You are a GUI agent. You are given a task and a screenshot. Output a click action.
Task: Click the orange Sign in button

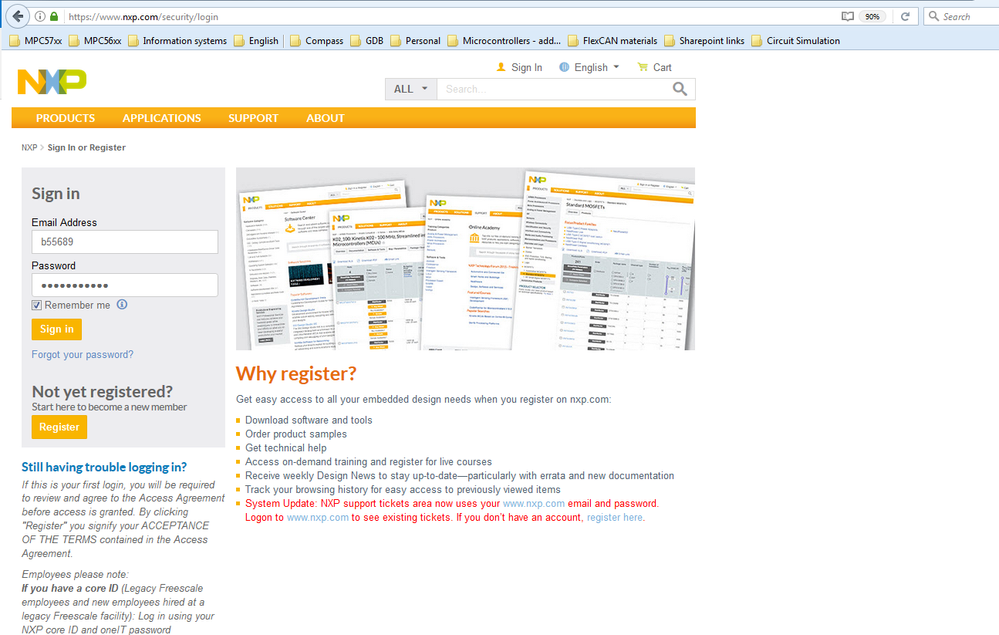click(x=57, y=329)
